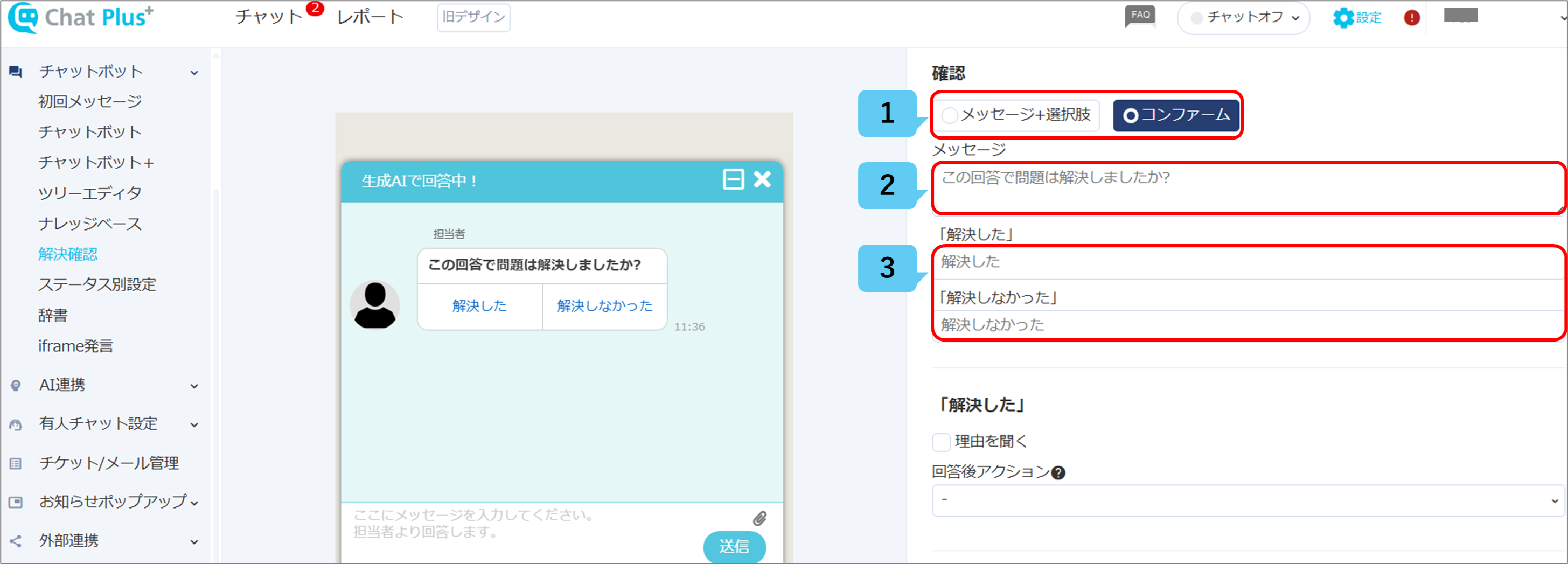1568x564 pixels.
Task: Open iframe発言 in sidebar
Action: (x=75, y=346)
